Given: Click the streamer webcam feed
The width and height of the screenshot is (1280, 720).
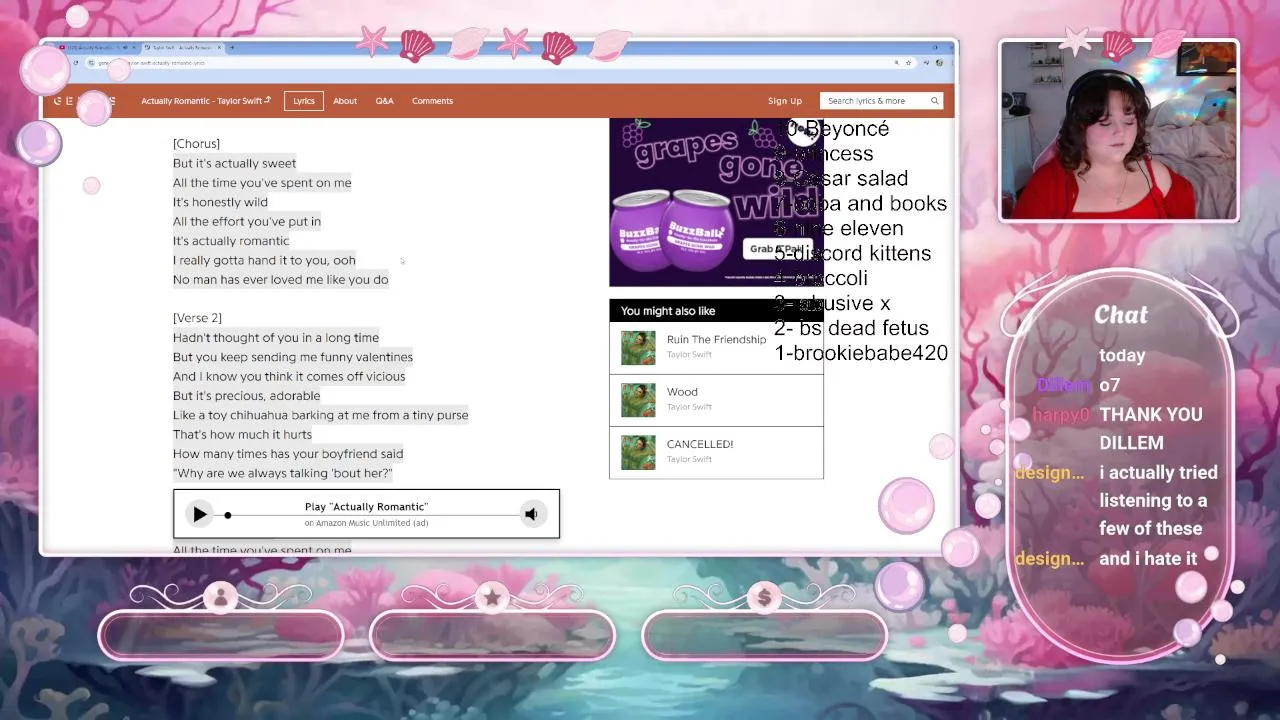Looking at the screenshot, I should [1119, 131].
